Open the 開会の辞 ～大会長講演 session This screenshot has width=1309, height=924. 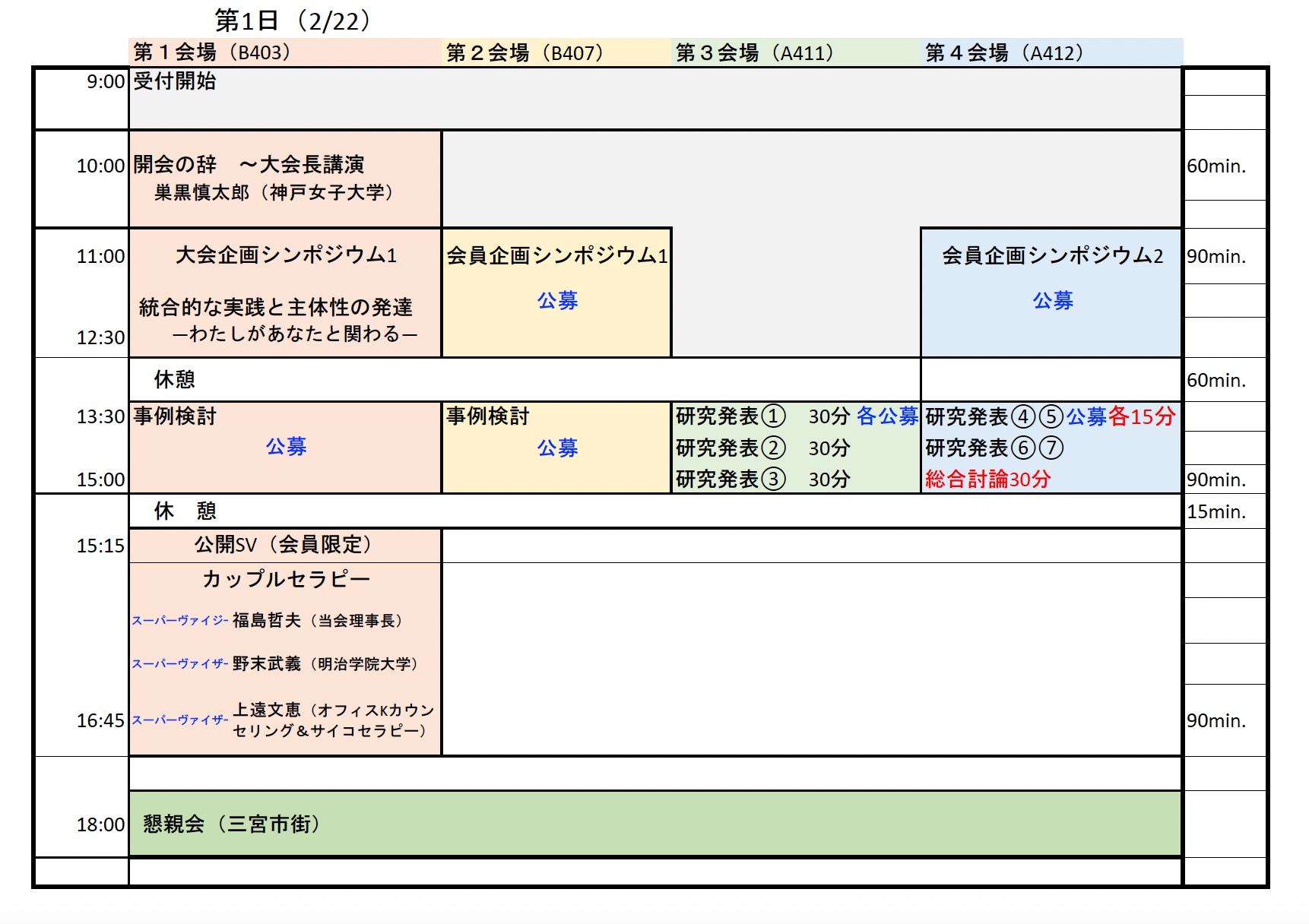pos(249,165)
